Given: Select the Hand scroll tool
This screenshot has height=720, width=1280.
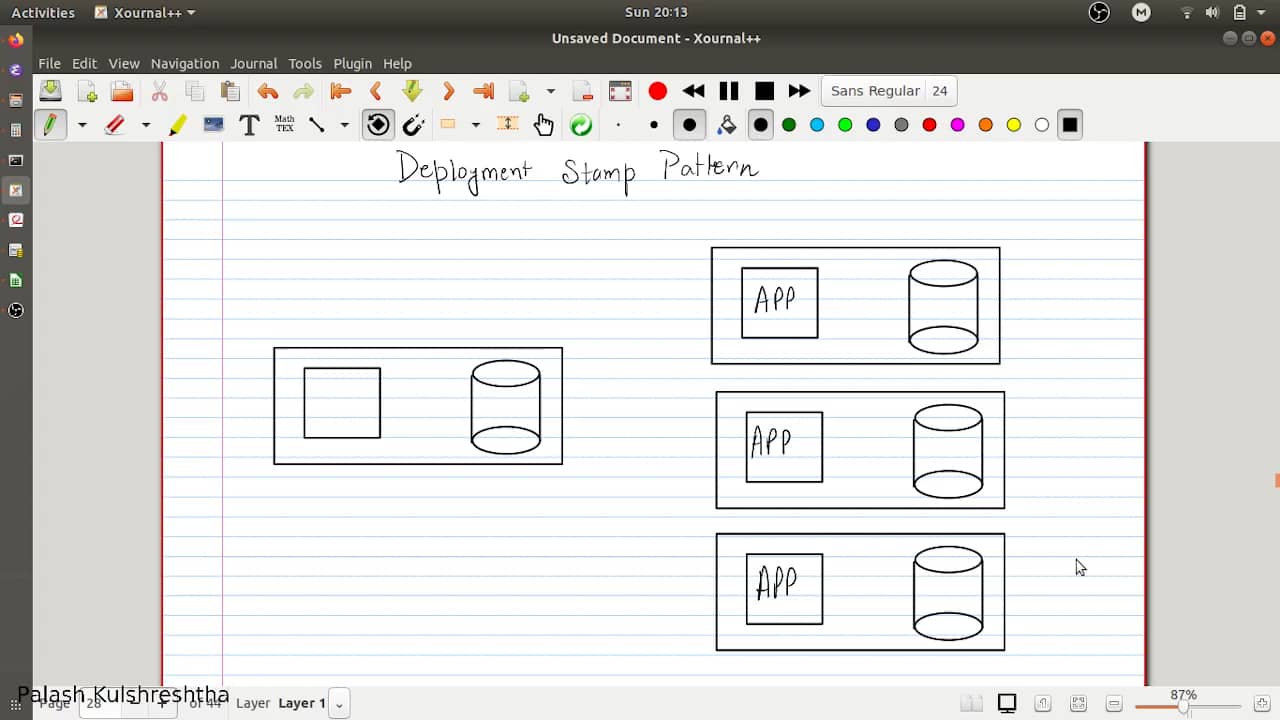Looking at the screenshot, I should [544, 125].
